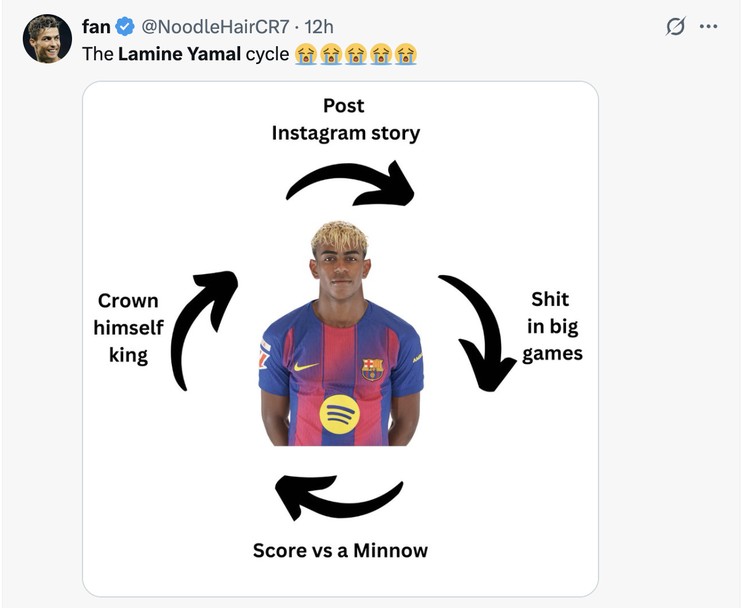Click the "Crown himself king" text
Screen dimensions: 750x608
(128, 328)
